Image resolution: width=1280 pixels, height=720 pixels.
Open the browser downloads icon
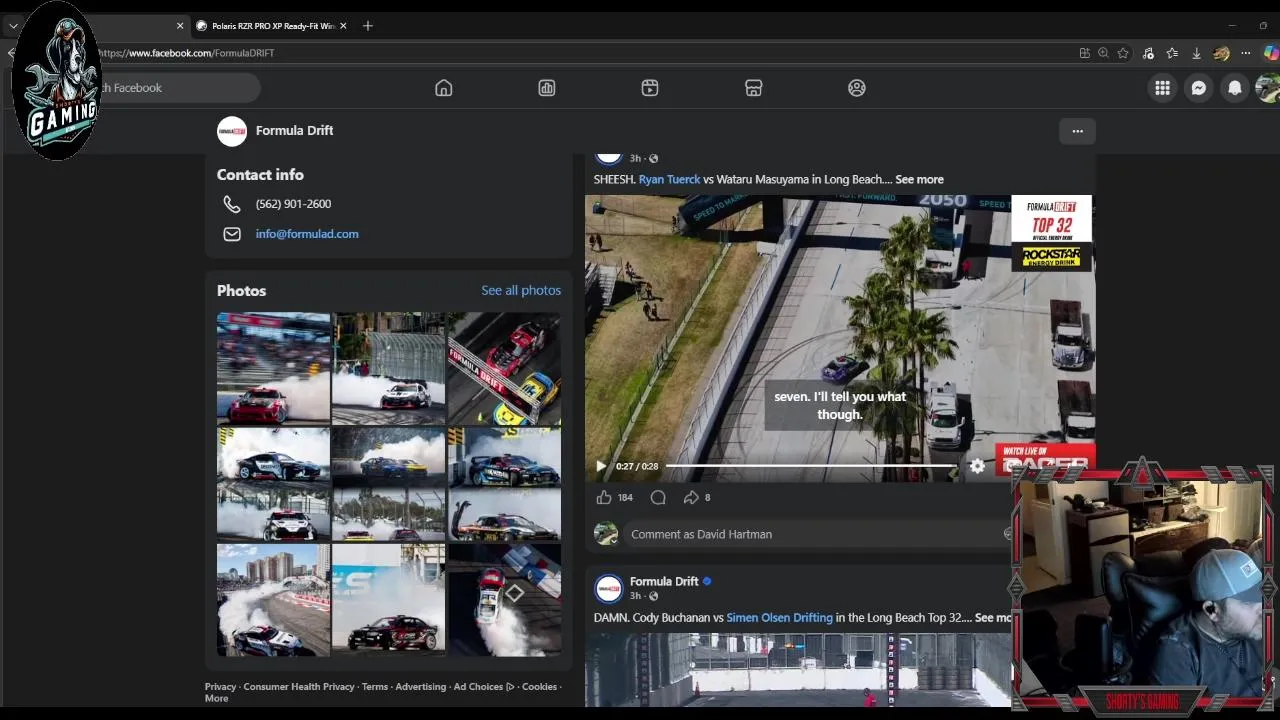pos(1196,53)
